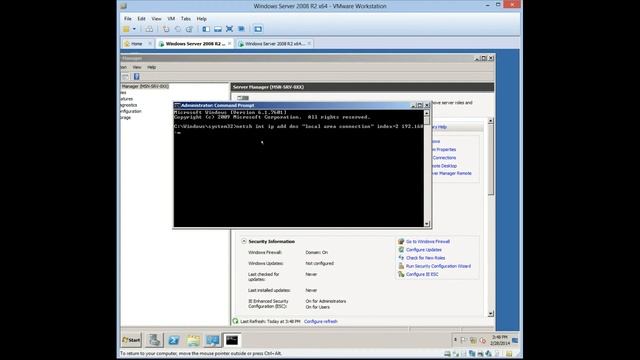Open Server Manager from taskbar

click(154, 340)
